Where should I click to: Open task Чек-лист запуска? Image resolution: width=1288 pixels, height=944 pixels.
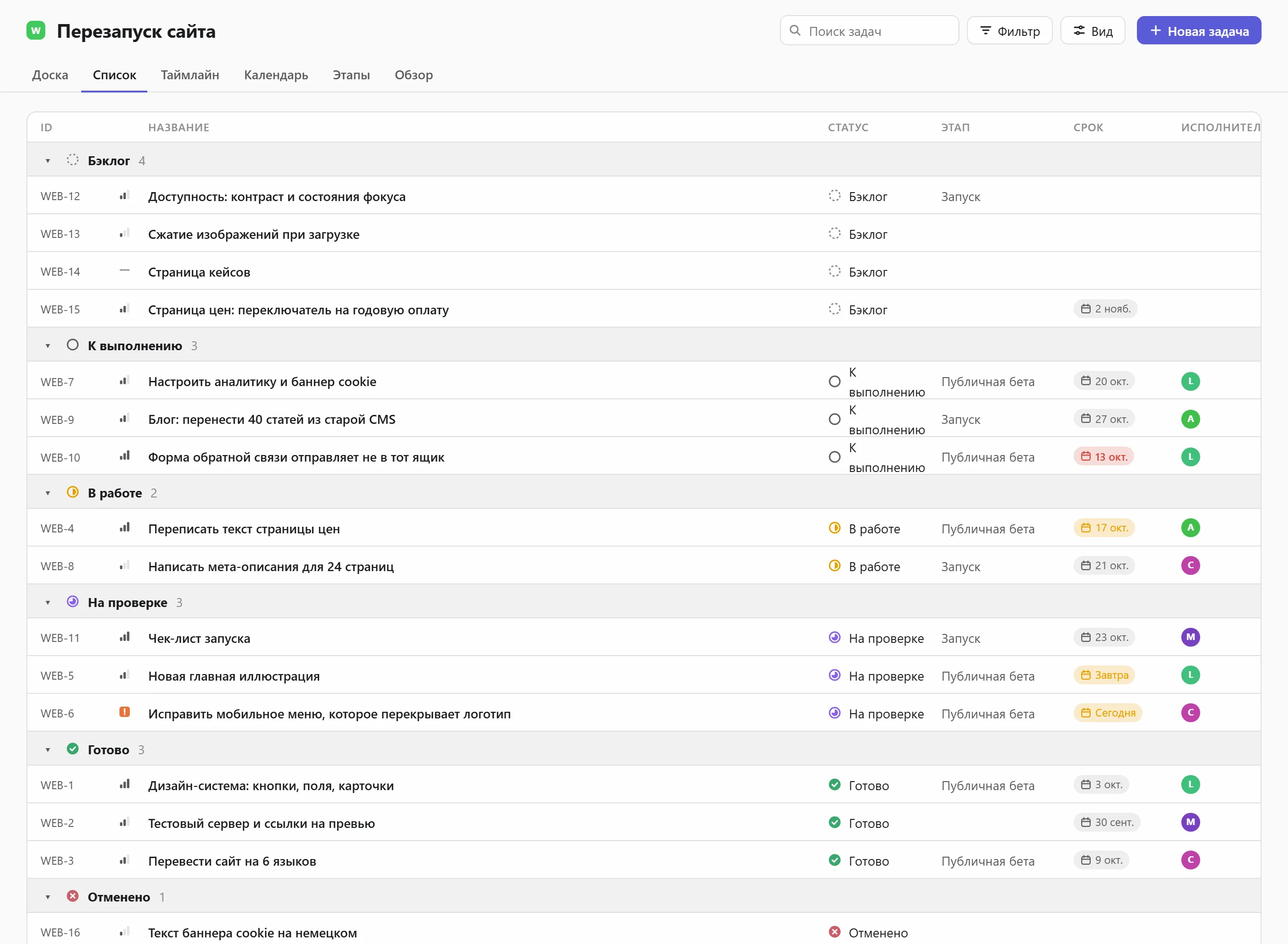(x=199, y=638)
